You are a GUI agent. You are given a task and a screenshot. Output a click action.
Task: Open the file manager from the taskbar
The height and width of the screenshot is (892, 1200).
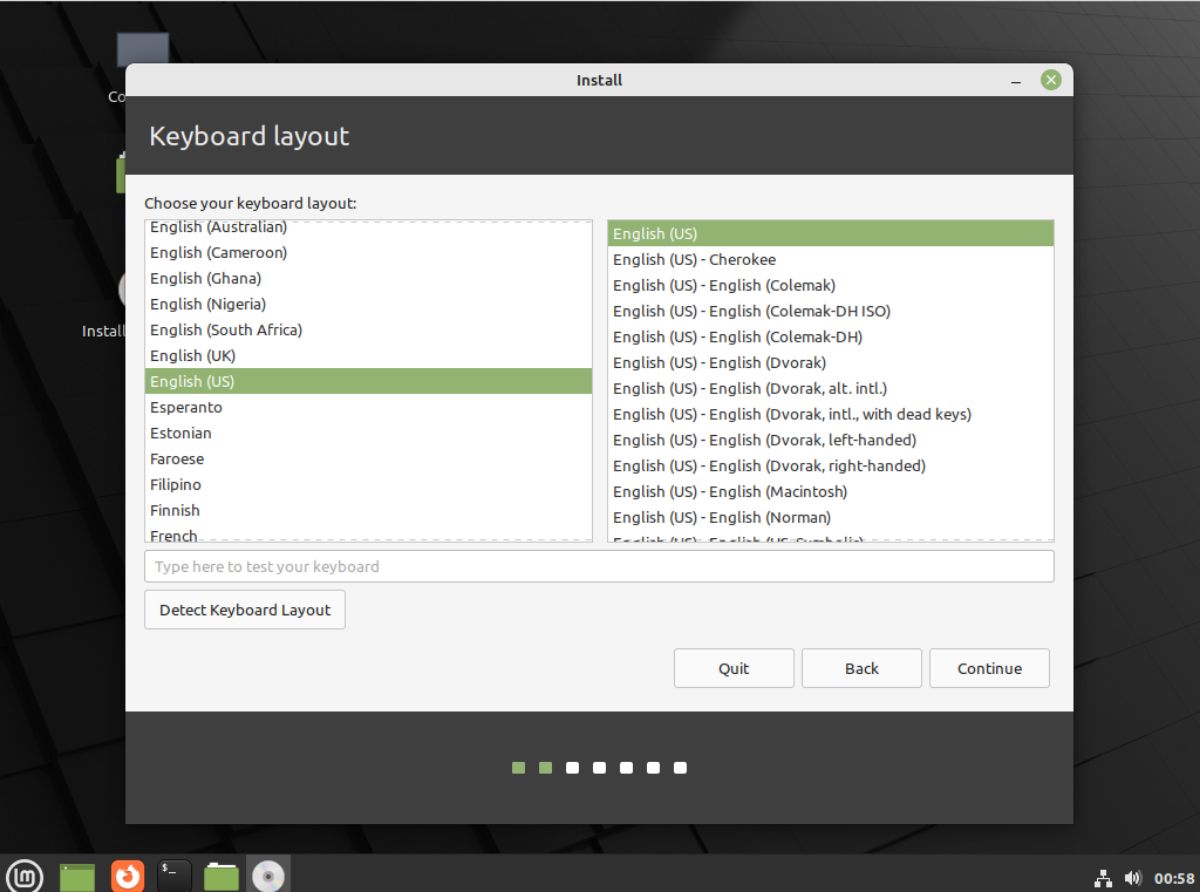(x=220, y=873)
